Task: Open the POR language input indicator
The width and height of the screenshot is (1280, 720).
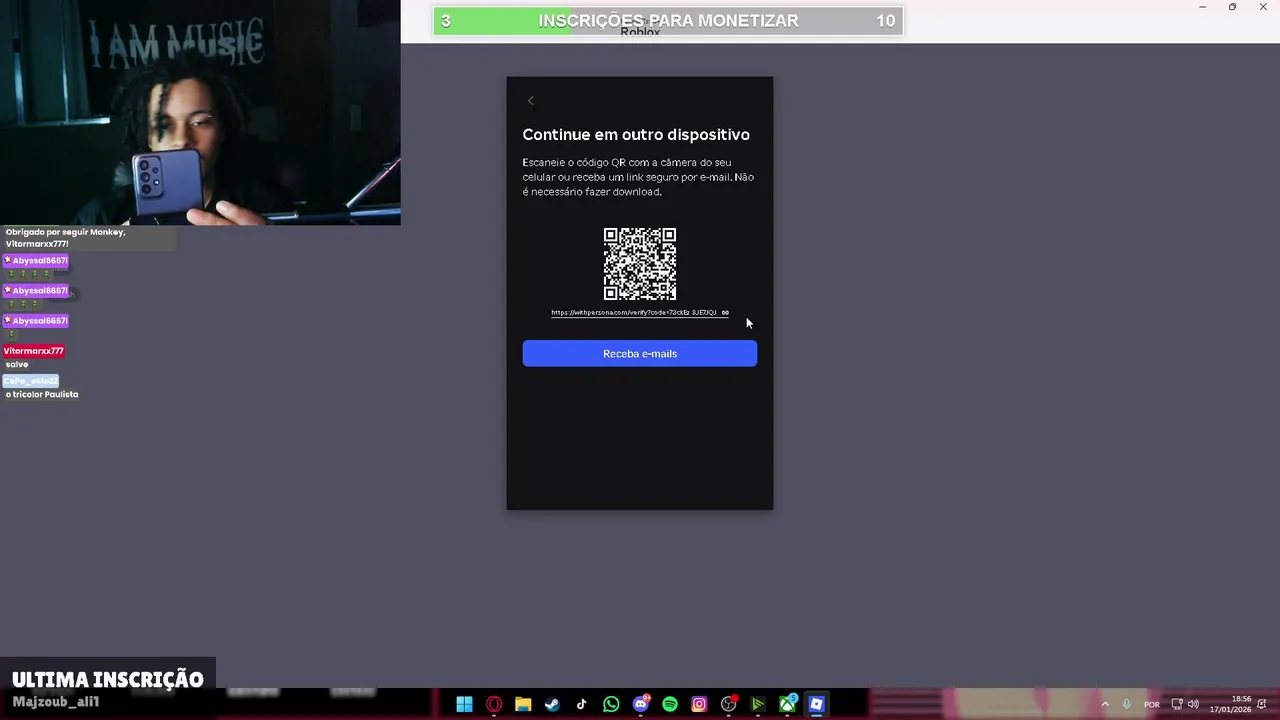Action: point(1152,704)
